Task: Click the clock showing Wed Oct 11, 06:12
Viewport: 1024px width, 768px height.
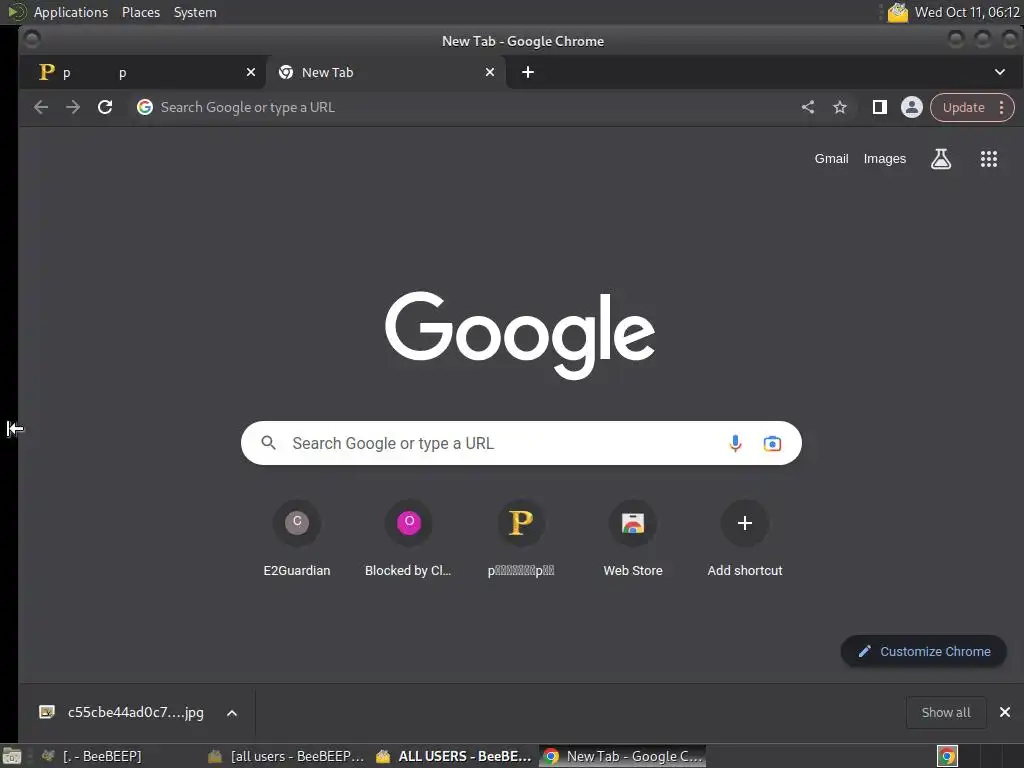Action: pyautogui.click(x=967, y=12)
